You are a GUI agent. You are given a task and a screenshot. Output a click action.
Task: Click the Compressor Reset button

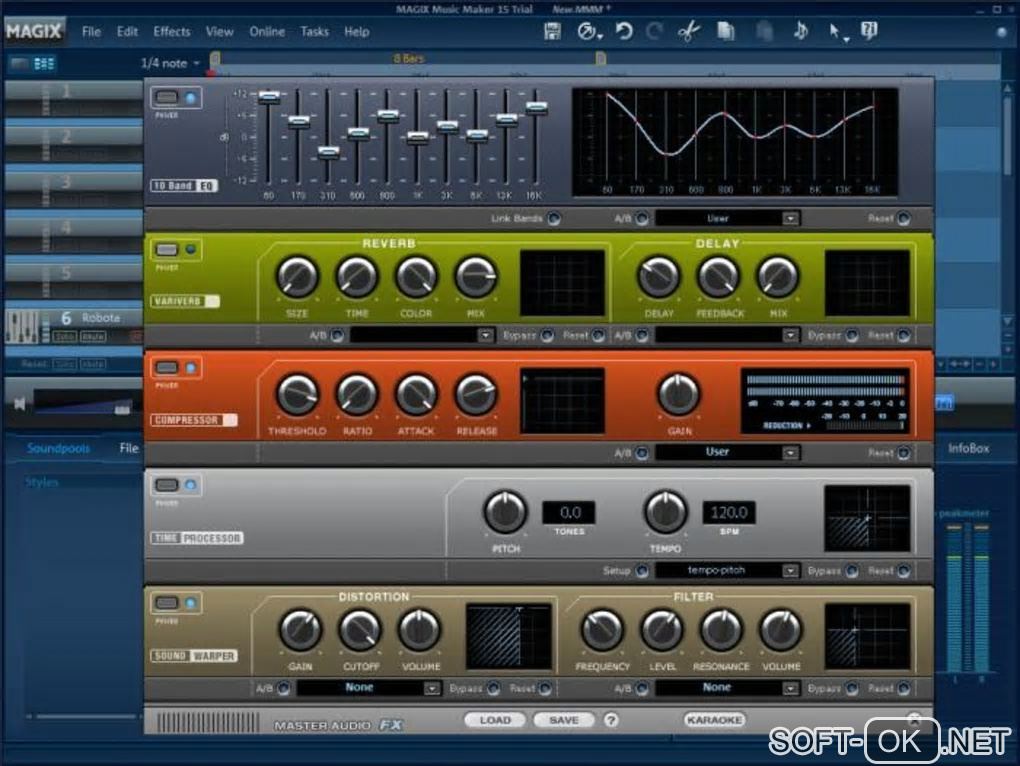[x=904, y=453]
